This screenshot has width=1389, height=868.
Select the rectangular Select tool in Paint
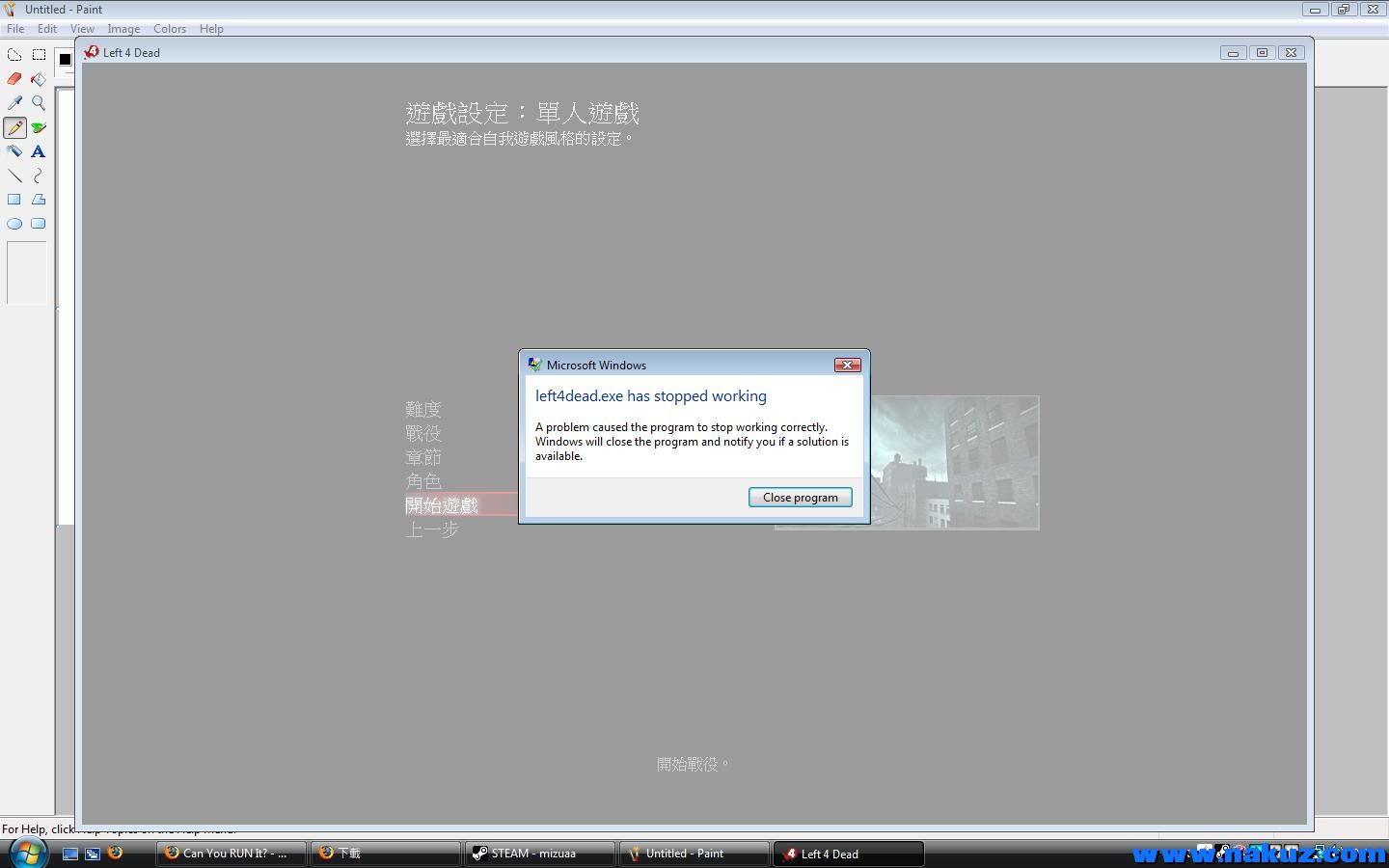pyautogui.click(x=39, y=55)
